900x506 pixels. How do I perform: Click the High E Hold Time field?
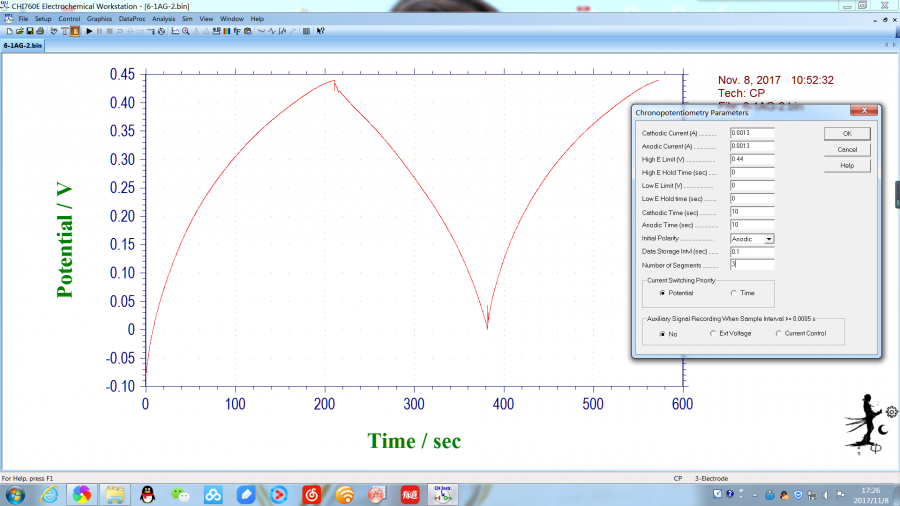click(x=752, y=173)
